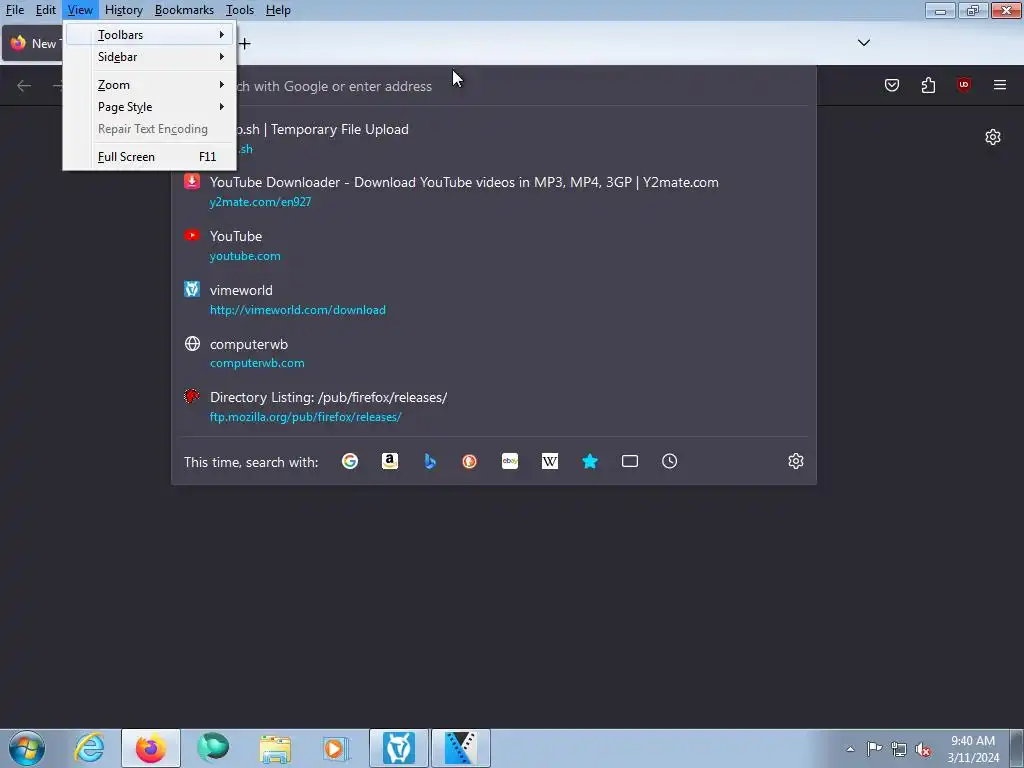
Task: Select Full Screen from View menu
Action: [150, 157]
